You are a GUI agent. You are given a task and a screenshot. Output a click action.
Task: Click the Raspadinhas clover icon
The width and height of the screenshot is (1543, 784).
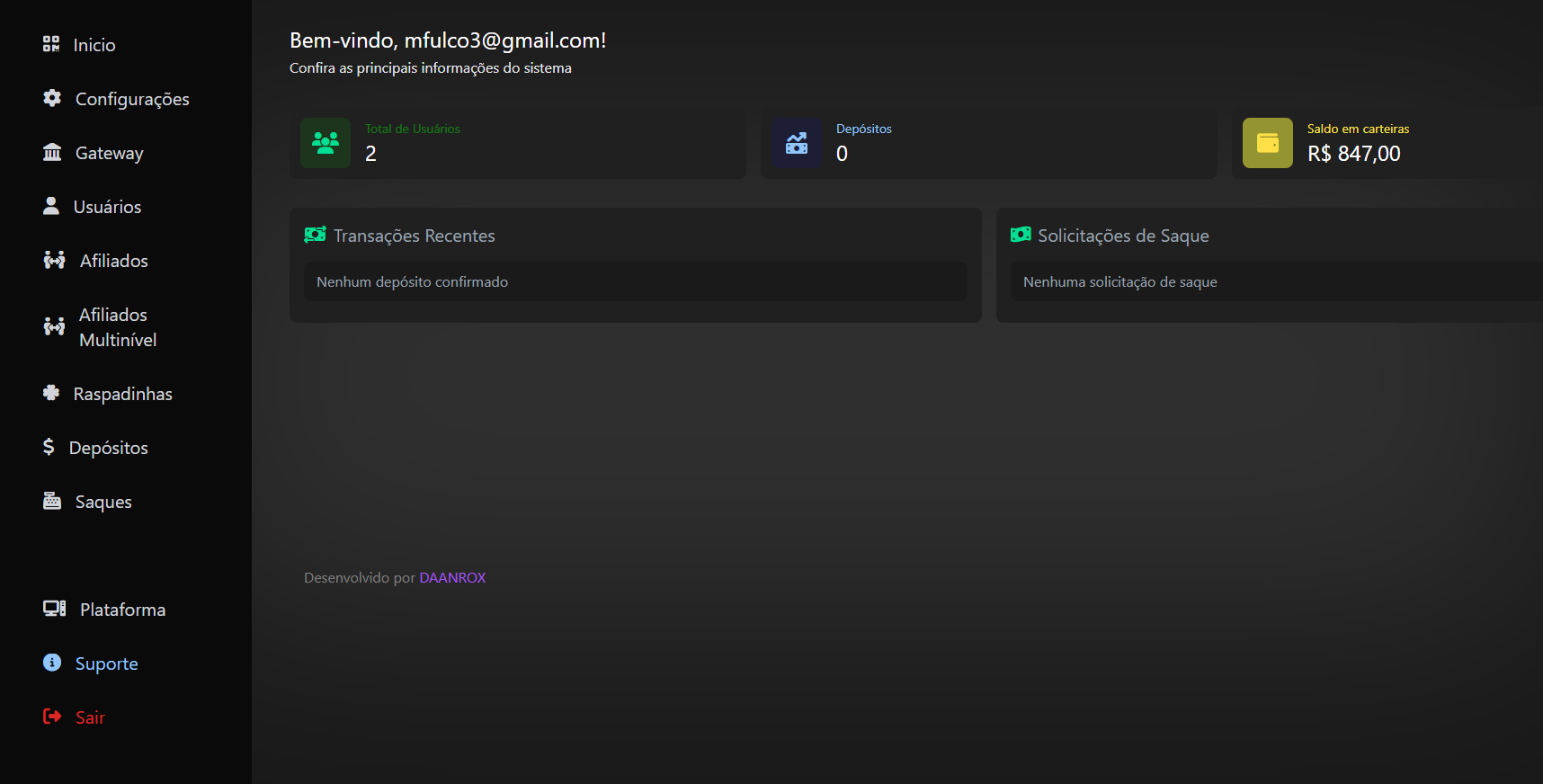click(x=51, y=393)
